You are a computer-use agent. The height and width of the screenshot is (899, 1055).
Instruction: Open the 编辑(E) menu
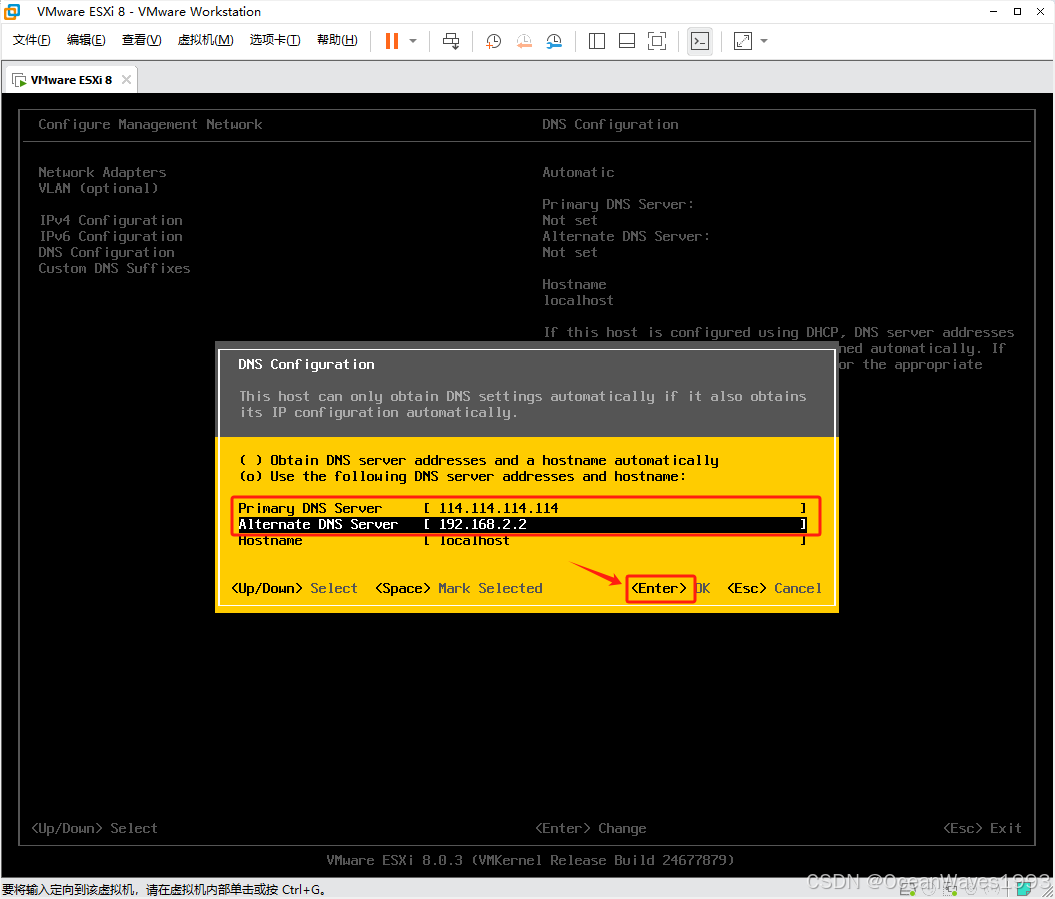pyautogui.click(x=86, y=40)
